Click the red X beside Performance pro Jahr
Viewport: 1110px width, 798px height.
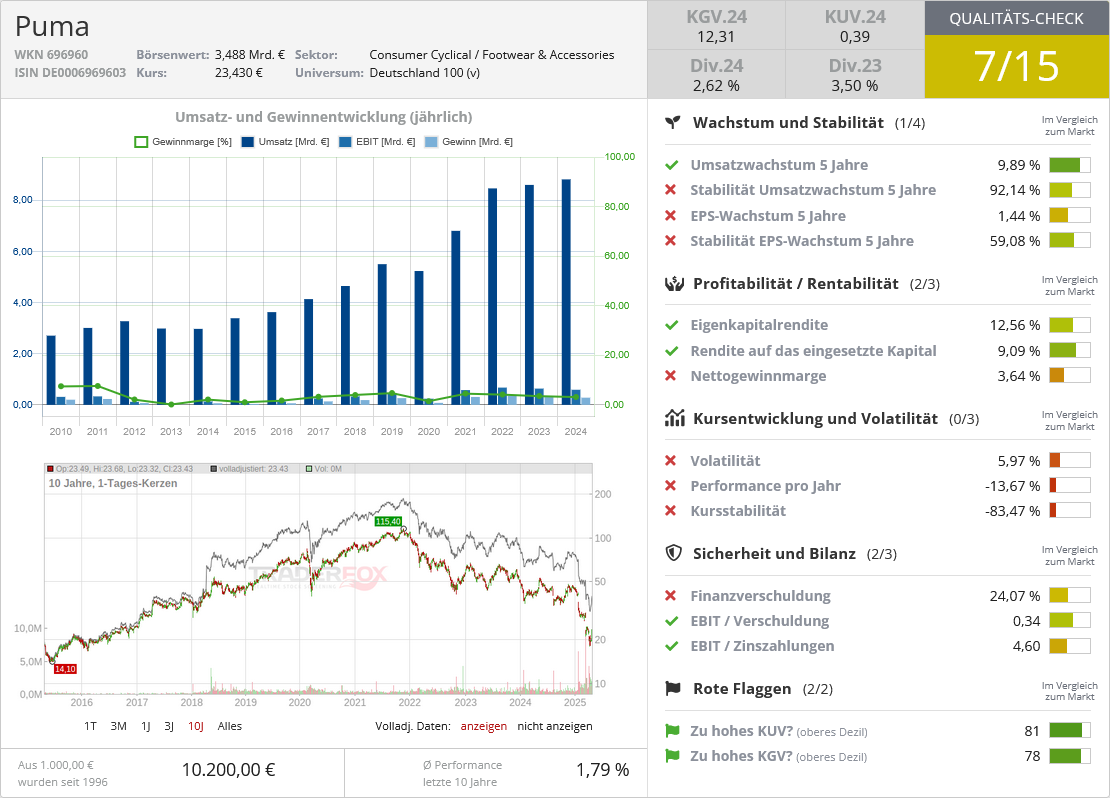(670, 485)
